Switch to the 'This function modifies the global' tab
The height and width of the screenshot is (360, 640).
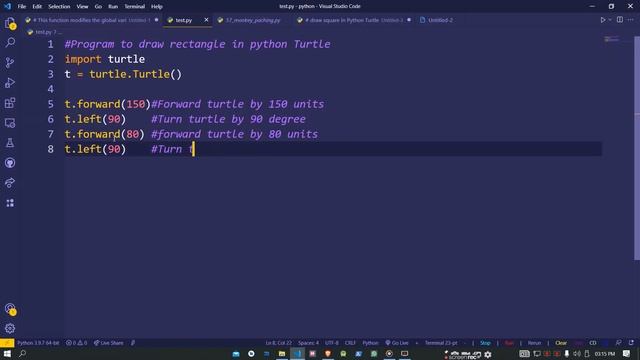[x=92, y=20]
